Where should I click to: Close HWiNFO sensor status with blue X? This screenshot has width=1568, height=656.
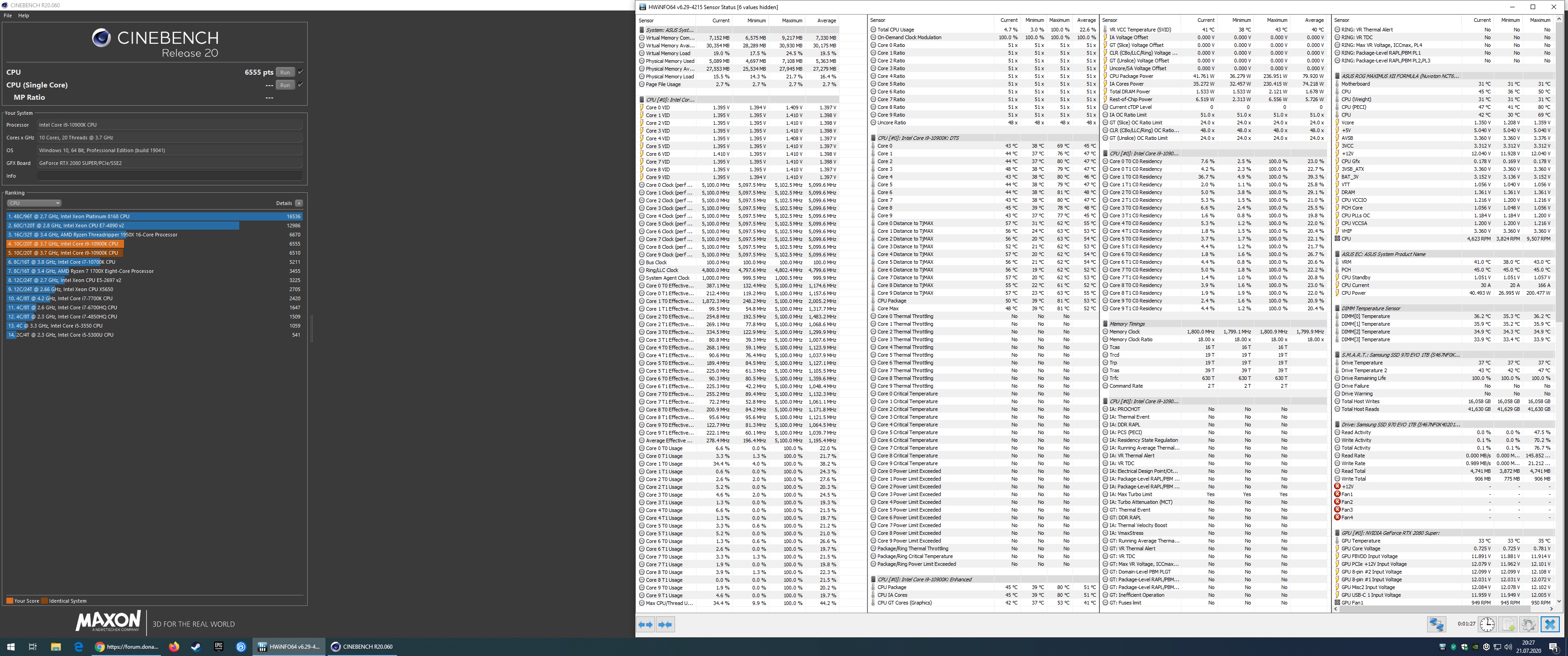coord(1550,624)
